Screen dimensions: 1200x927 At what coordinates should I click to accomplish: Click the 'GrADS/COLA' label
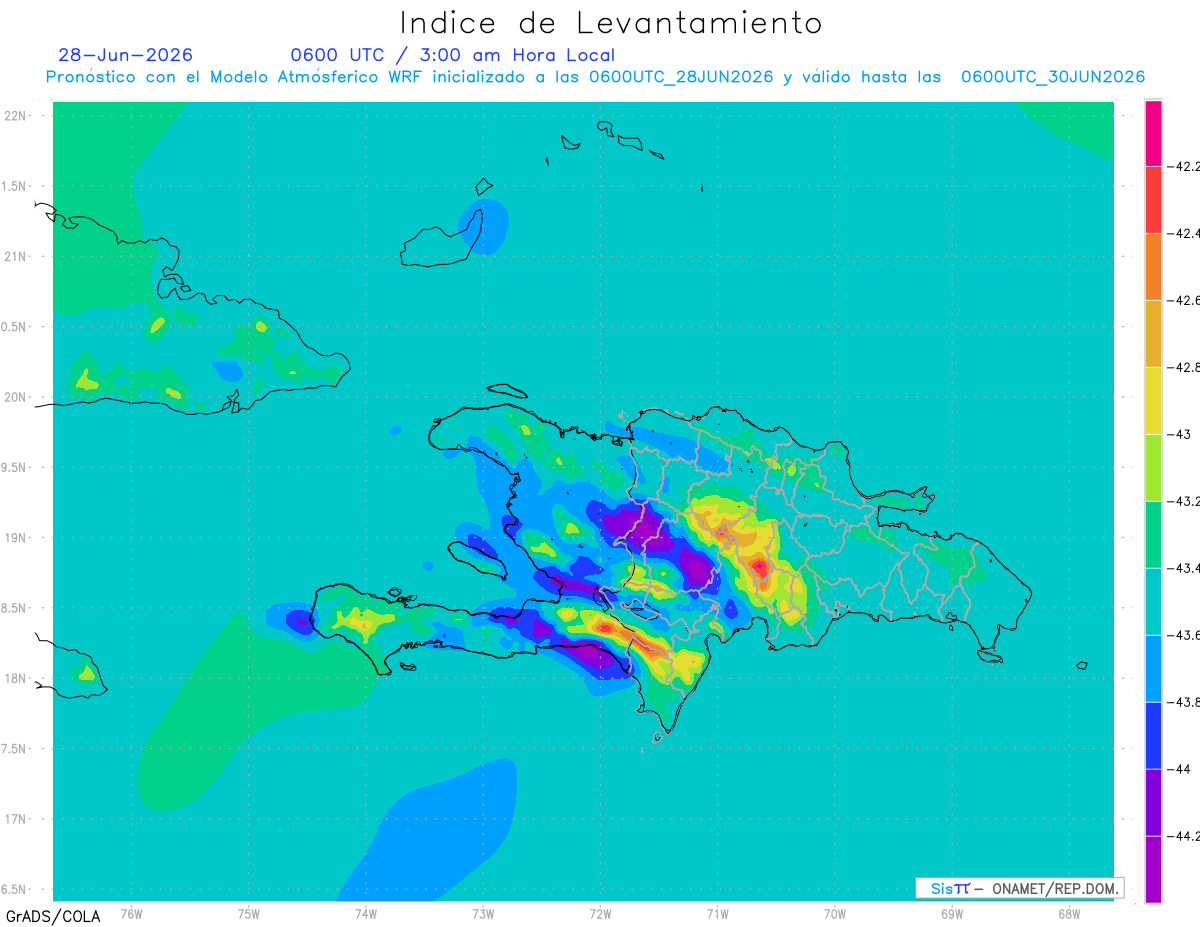53,916
